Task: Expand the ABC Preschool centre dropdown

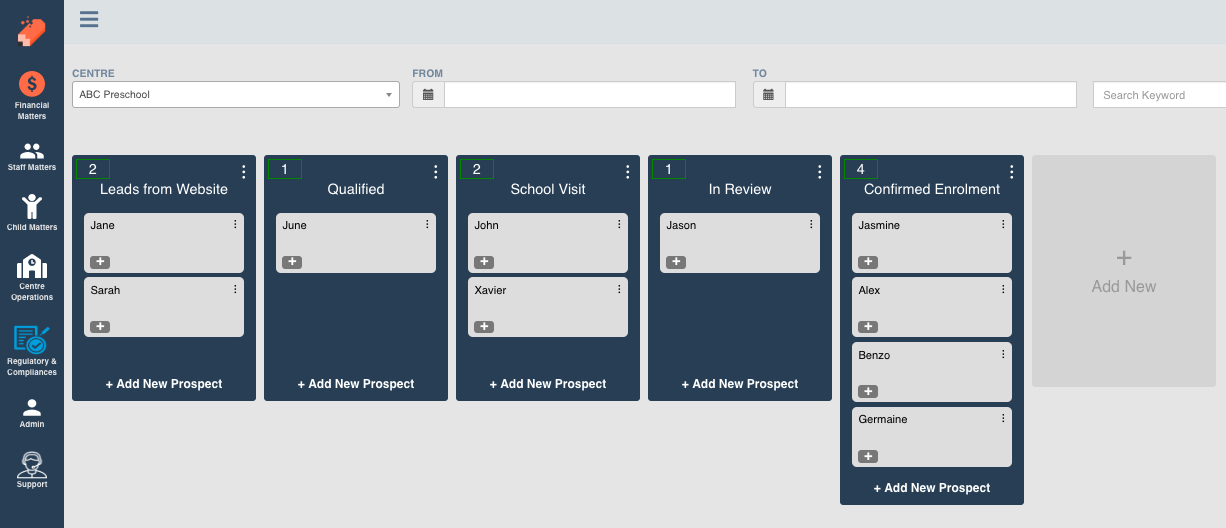Action: coord(236,95)
